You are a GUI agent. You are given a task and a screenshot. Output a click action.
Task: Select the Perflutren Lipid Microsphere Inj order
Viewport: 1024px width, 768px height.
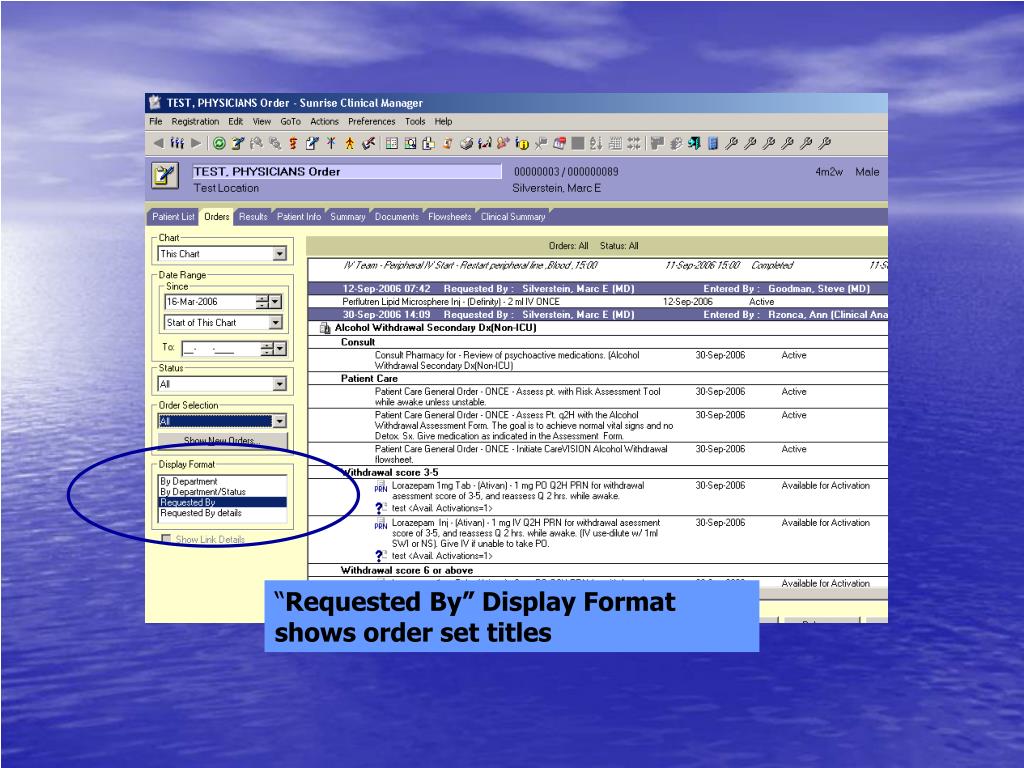tap(598, 302)
